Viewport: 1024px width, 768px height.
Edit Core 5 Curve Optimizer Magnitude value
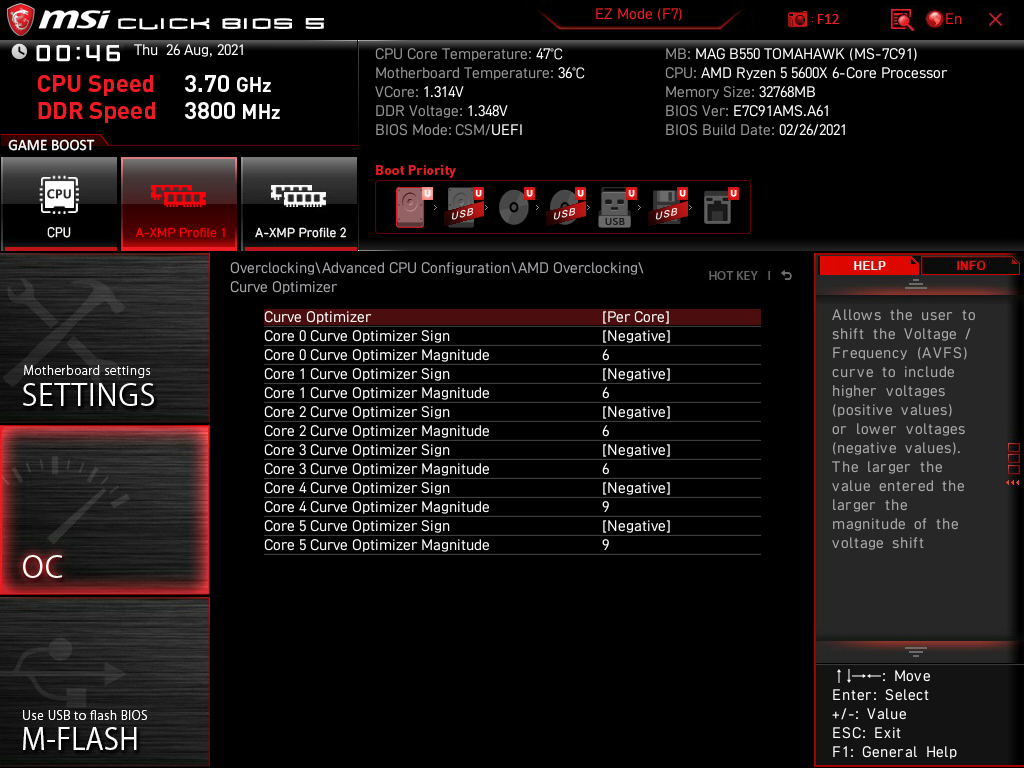click(x=512, y=545)
